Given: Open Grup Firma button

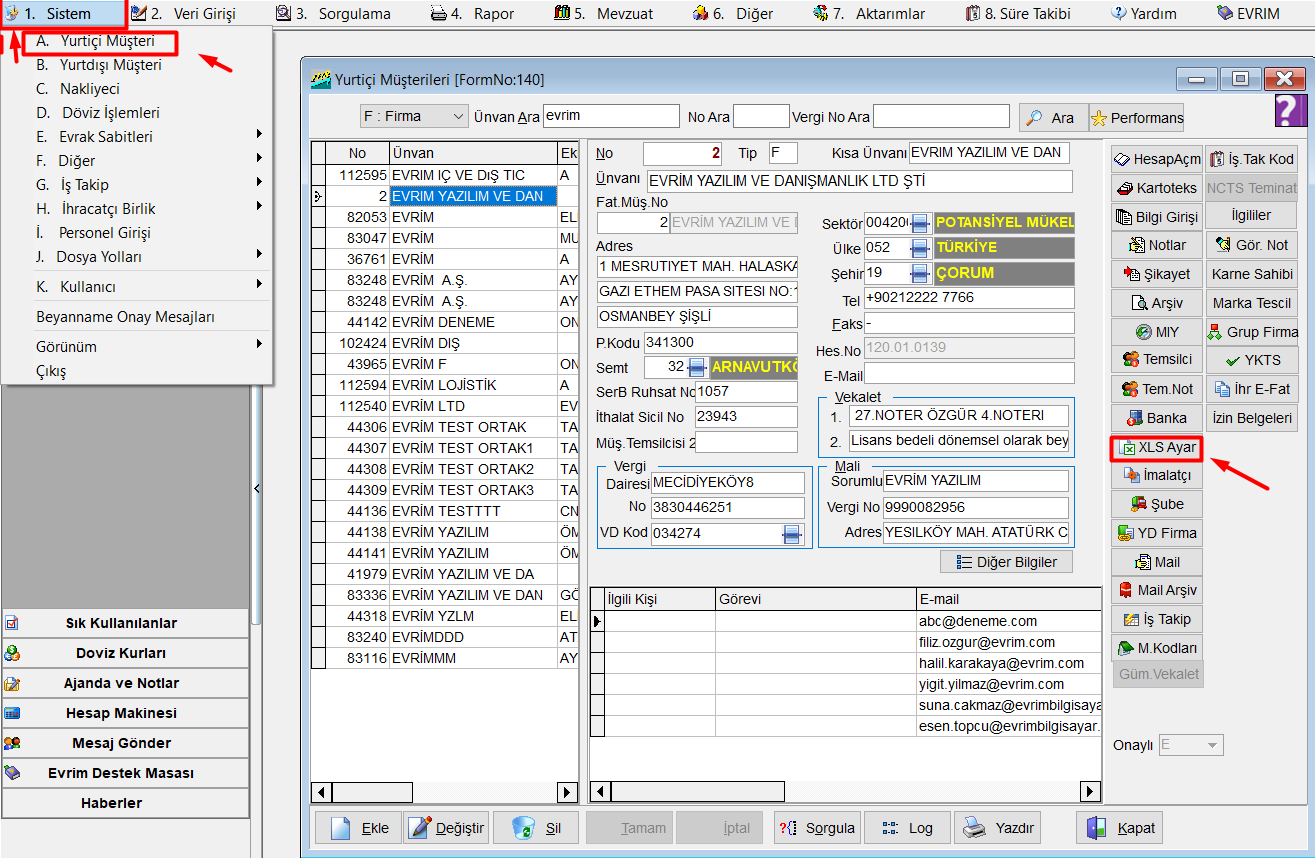Looking at the screenshot, I should click(1251, 332).
